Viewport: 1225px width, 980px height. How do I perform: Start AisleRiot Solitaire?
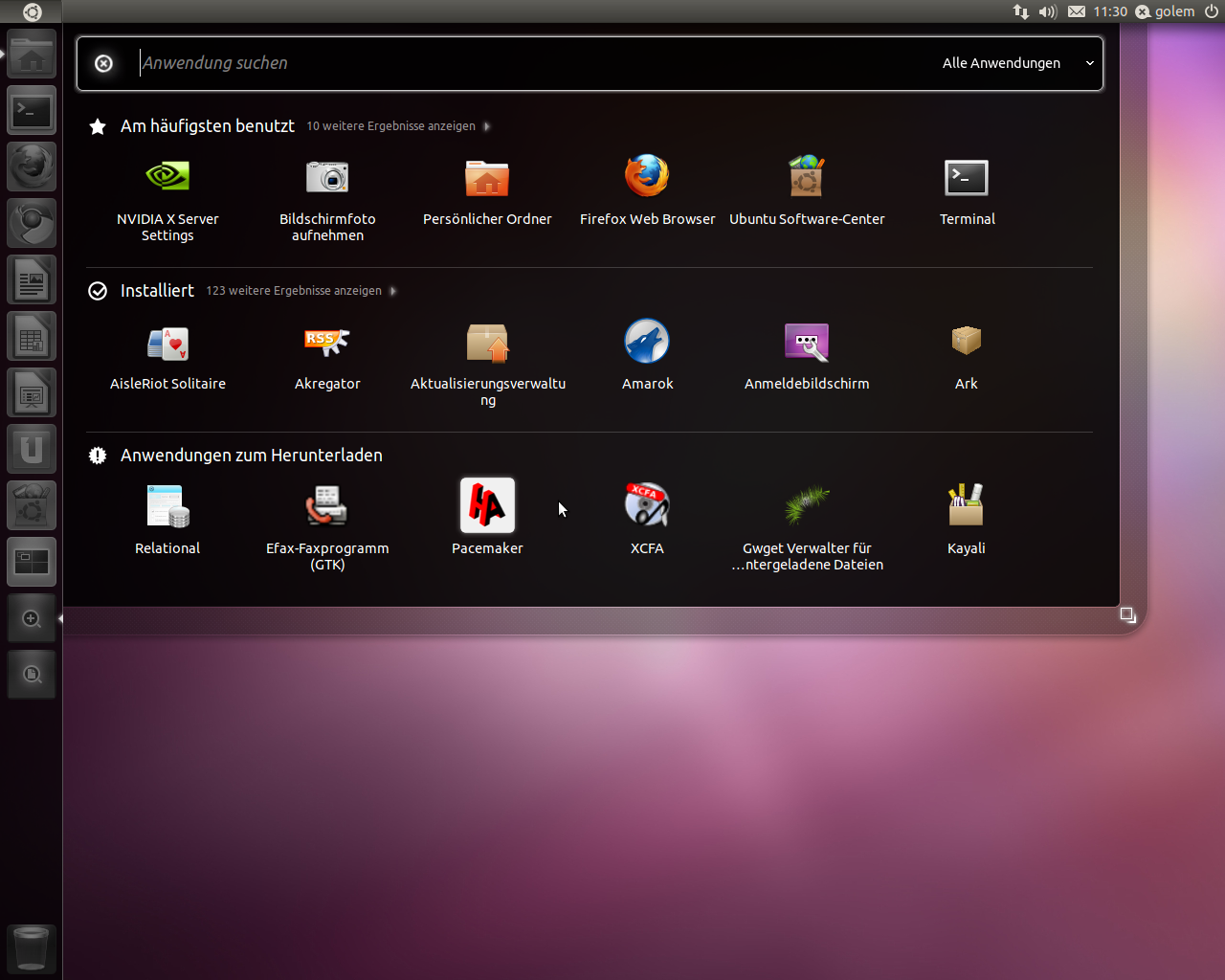point(167,356)
